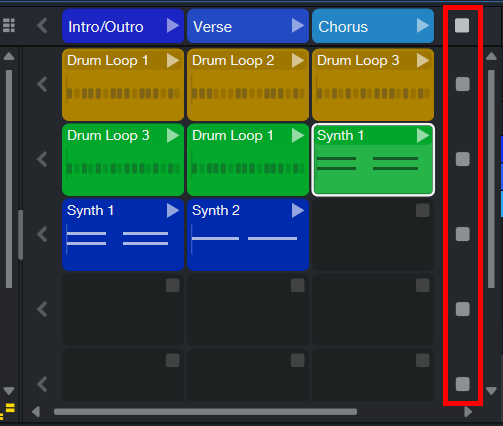This screenshot has height=426, width=503.
Task: Play the Chorus scene
Action: click(x=423, y=26)
